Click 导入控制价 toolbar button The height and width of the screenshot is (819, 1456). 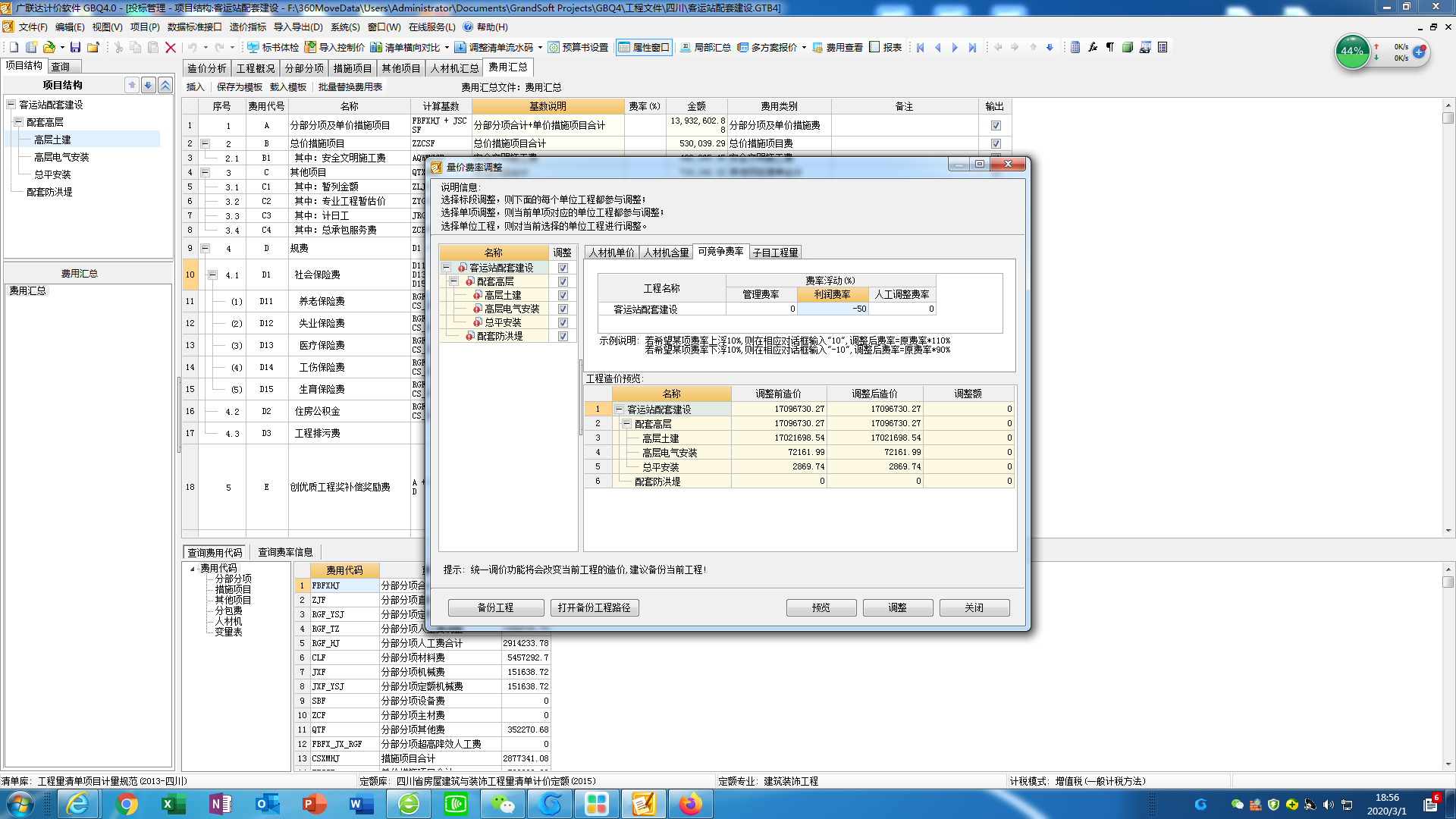click(x=334, y=47)
